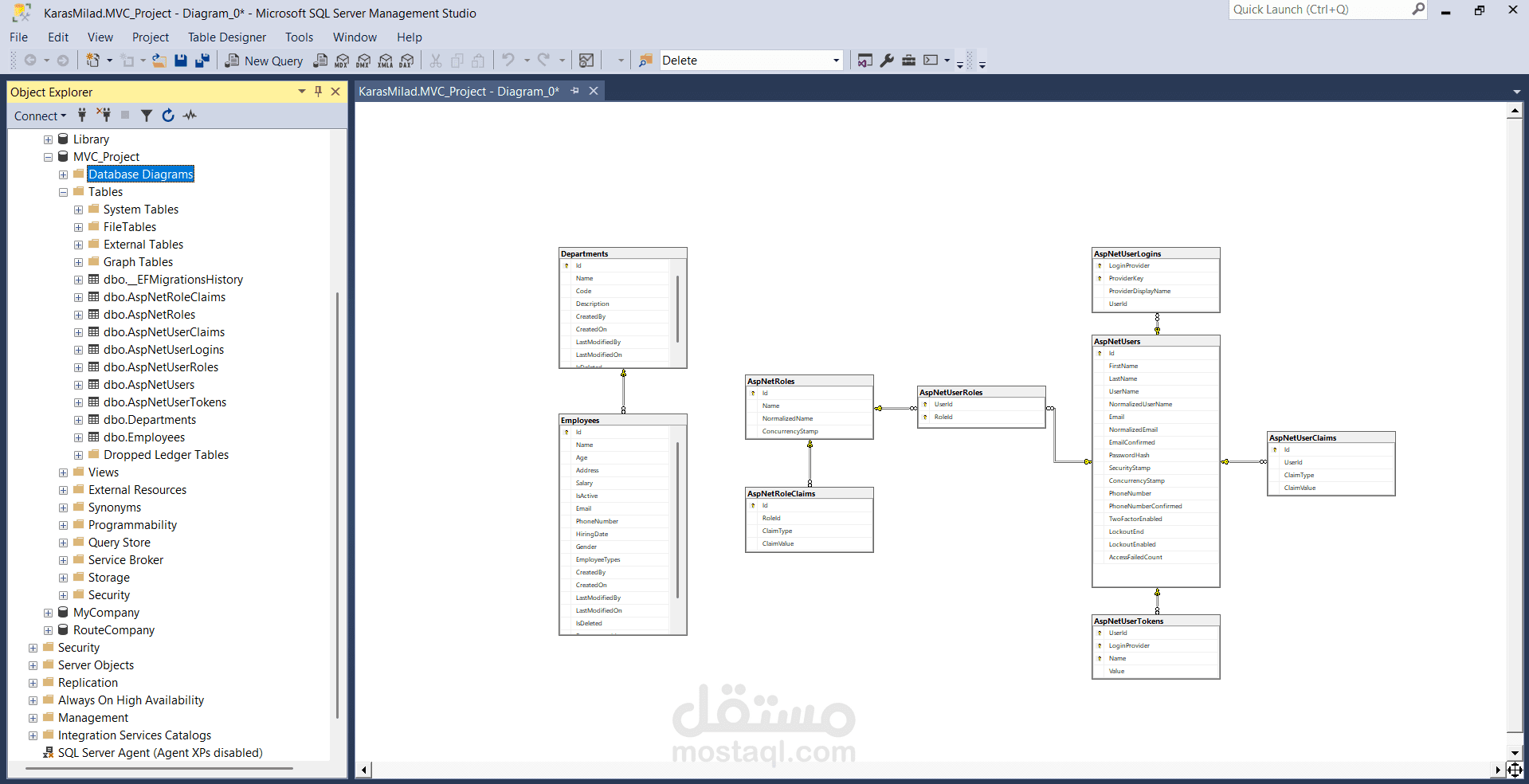Click the diagram vertical scroll down arrow
Viewport: 1529px width, 784px height.
(x=1515, y=753)
